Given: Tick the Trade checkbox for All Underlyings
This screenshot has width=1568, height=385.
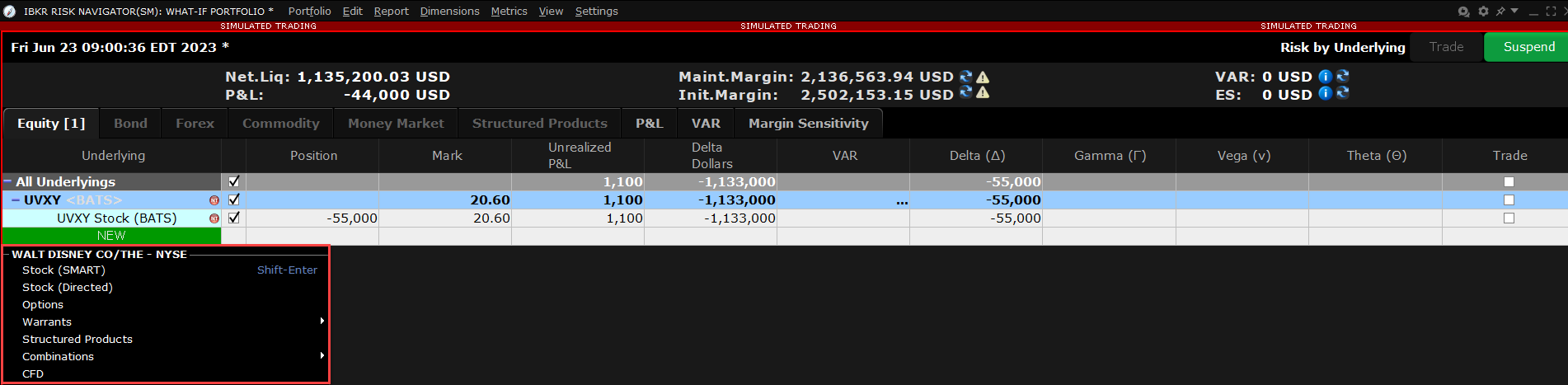Looking at the screenshot, I should pyautogui.click(x=1509, y=182).
